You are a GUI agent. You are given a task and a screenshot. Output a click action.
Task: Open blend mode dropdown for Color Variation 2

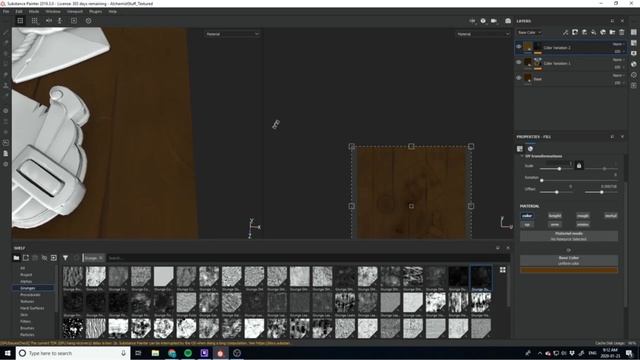618,44
